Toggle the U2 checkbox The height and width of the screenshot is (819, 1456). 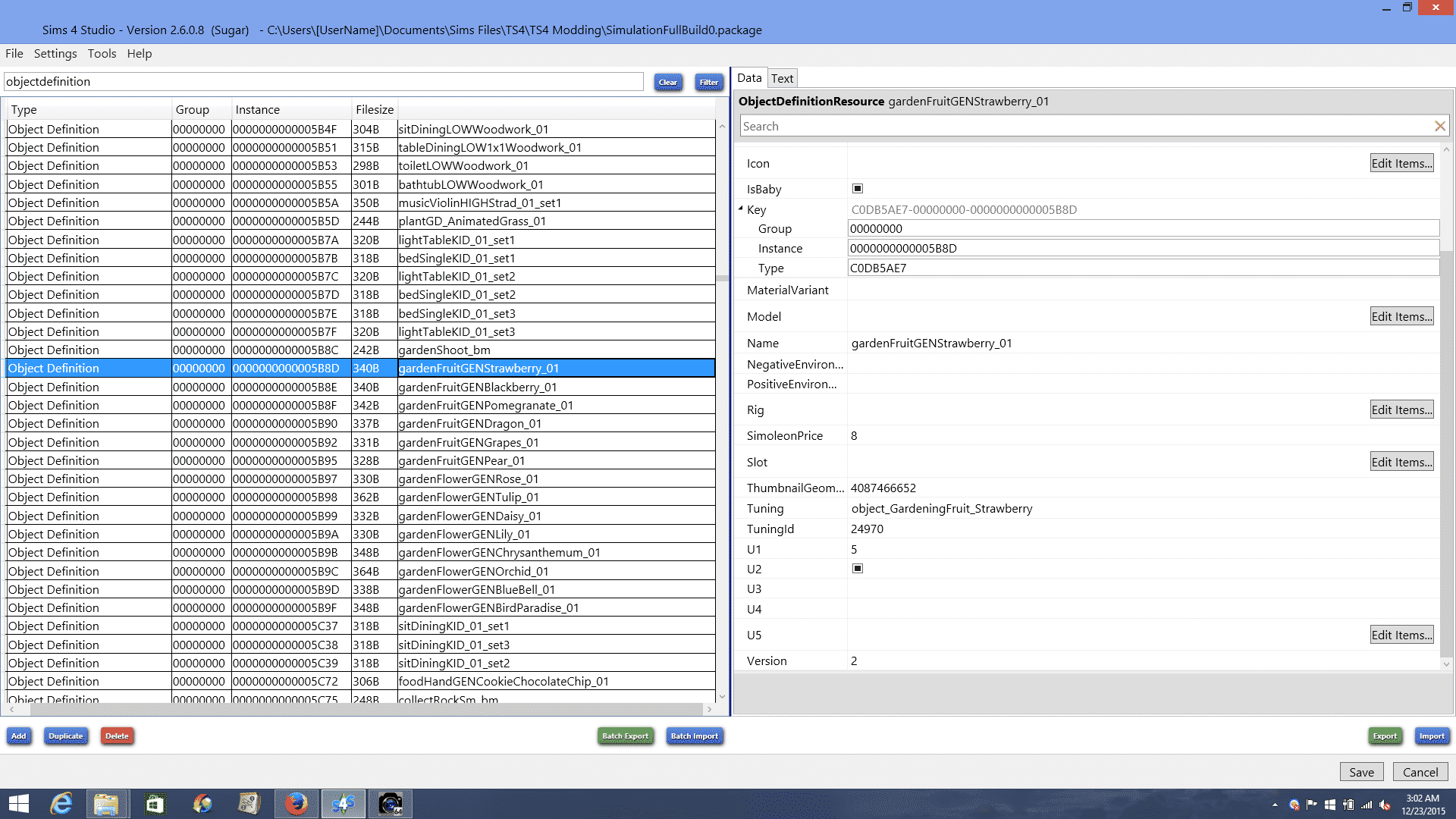pyautogui.click(x=859, y=568)
